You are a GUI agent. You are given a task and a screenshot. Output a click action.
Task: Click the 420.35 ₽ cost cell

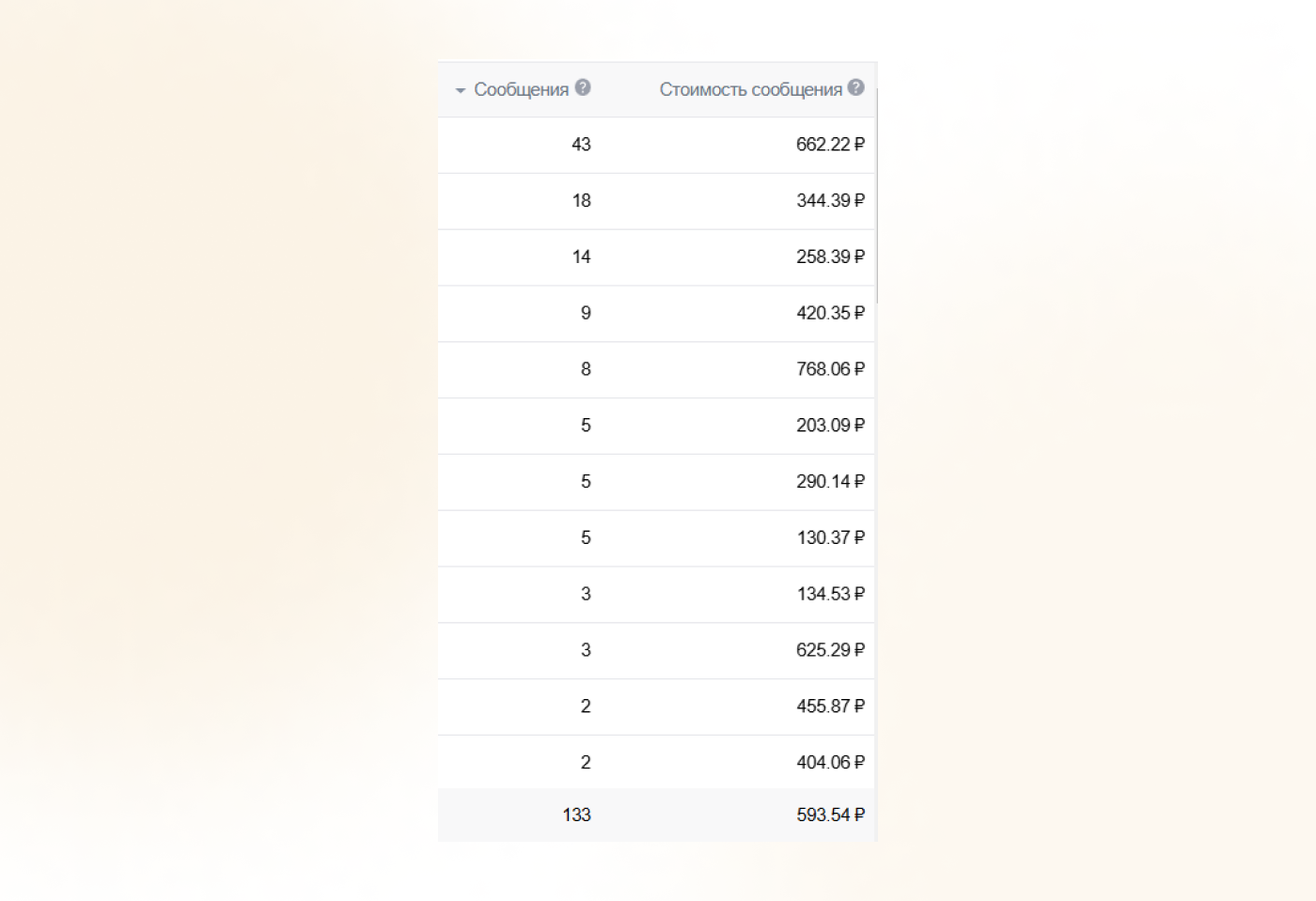tap(830, 314)
